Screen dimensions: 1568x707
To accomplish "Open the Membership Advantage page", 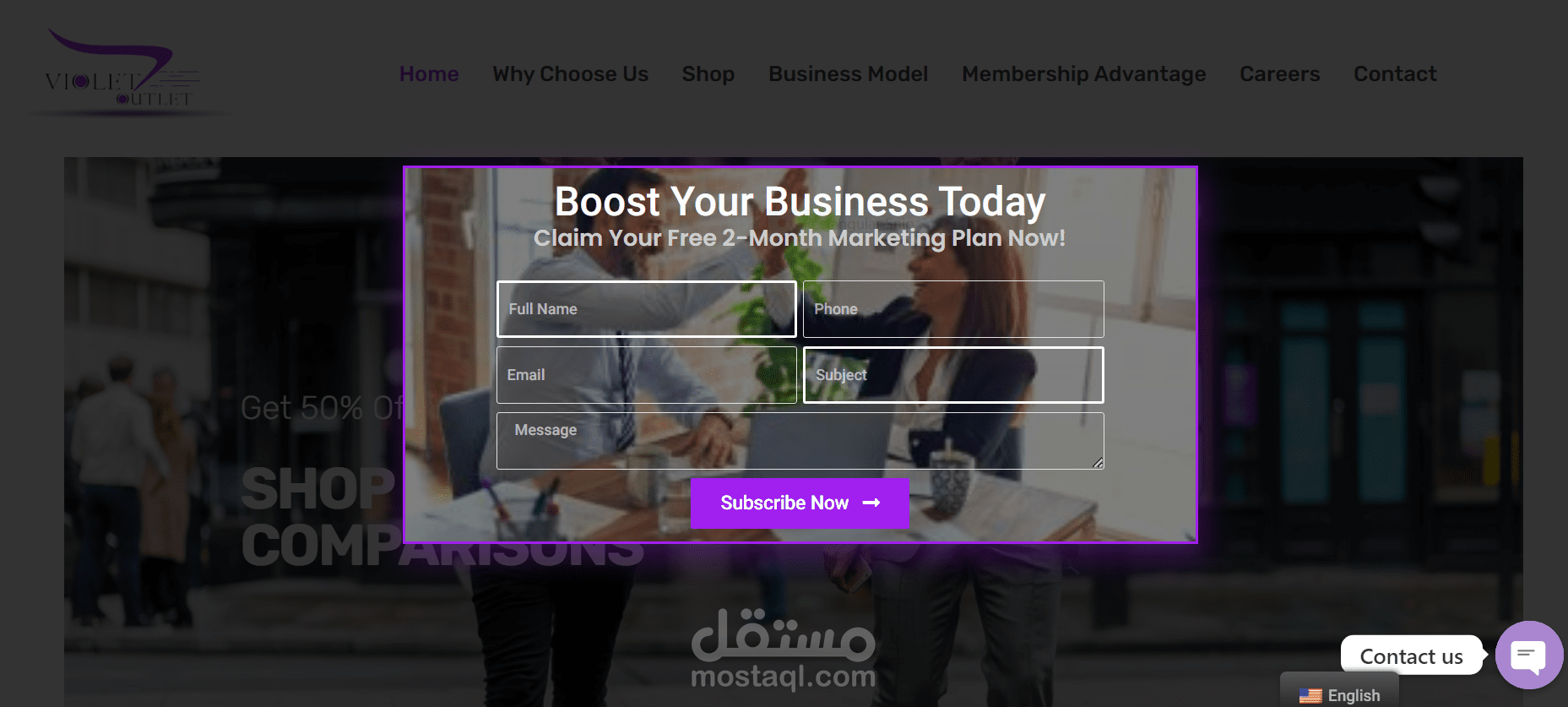I will tap(1084, 74).
